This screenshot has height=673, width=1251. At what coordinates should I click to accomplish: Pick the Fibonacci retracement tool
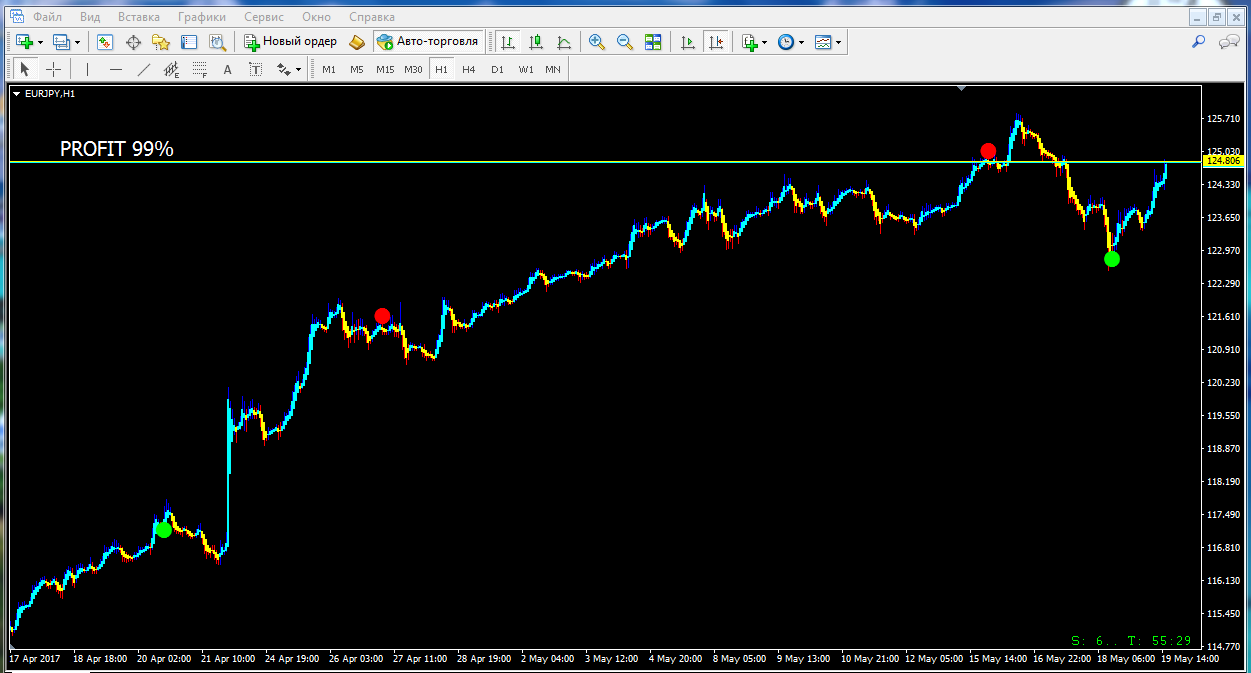[199, 69]
